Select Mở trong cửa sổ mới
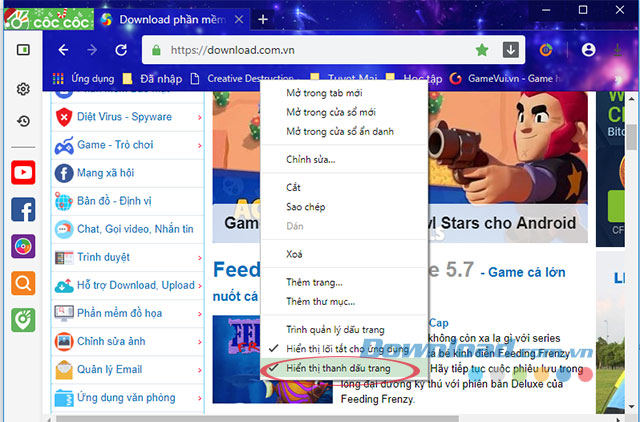Image resolution: width=640 pixels, height=422 pixels. coord(344,112)
